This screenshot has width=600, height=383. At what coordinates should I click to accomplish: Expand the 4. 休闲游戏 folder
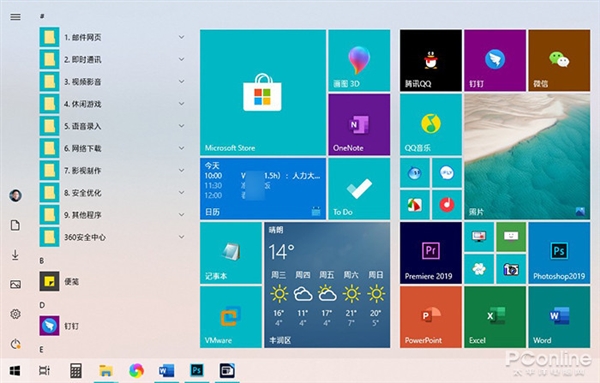tap(113, 104)
